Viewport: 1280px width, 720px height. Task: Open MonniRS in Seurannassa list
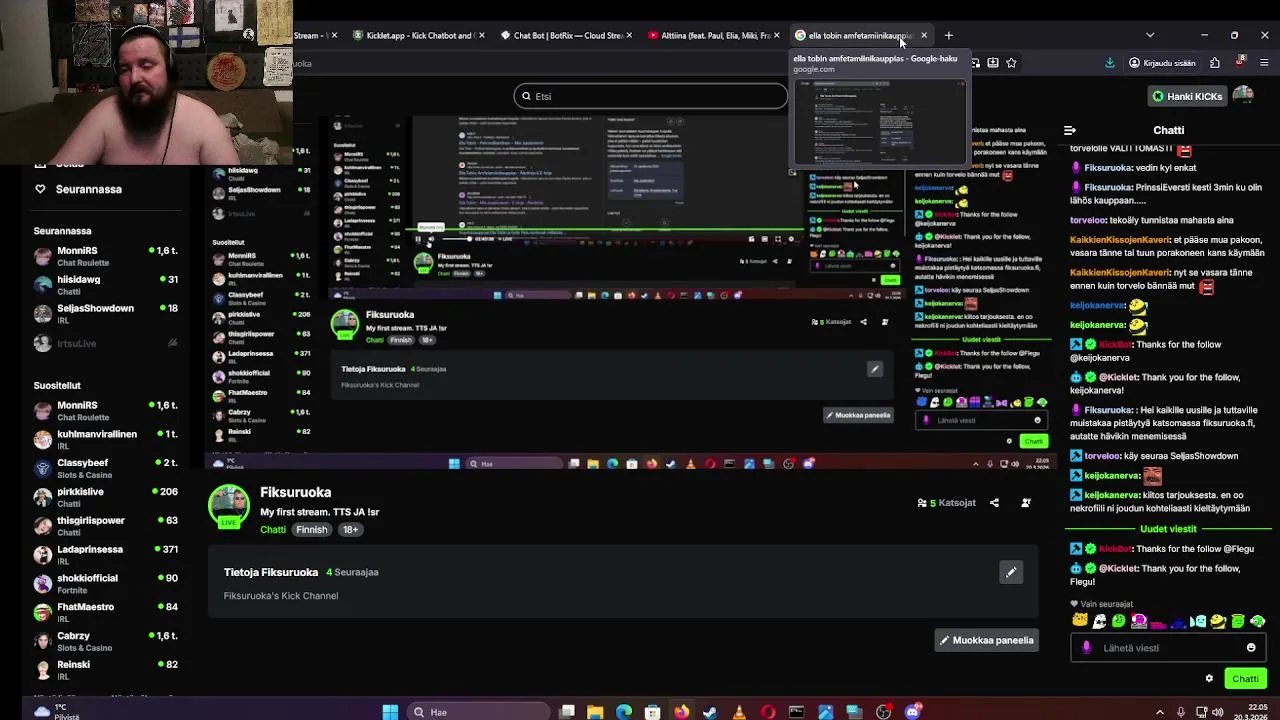tap(105, 256)
